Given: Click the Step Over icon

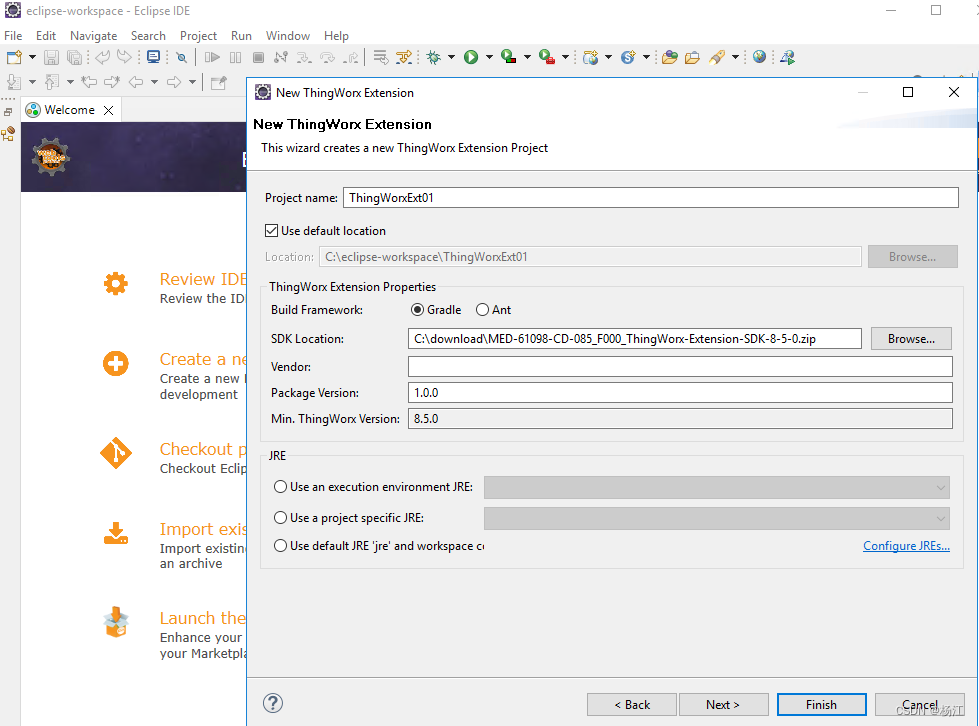Looking at the screenshot, I should click(x=327, y=57).
